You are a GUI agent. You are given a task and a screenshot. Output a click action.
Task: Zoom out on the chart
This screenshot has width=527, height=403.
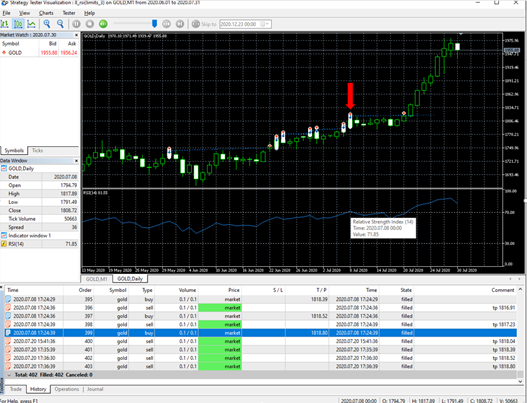click(x=60, y=24)
